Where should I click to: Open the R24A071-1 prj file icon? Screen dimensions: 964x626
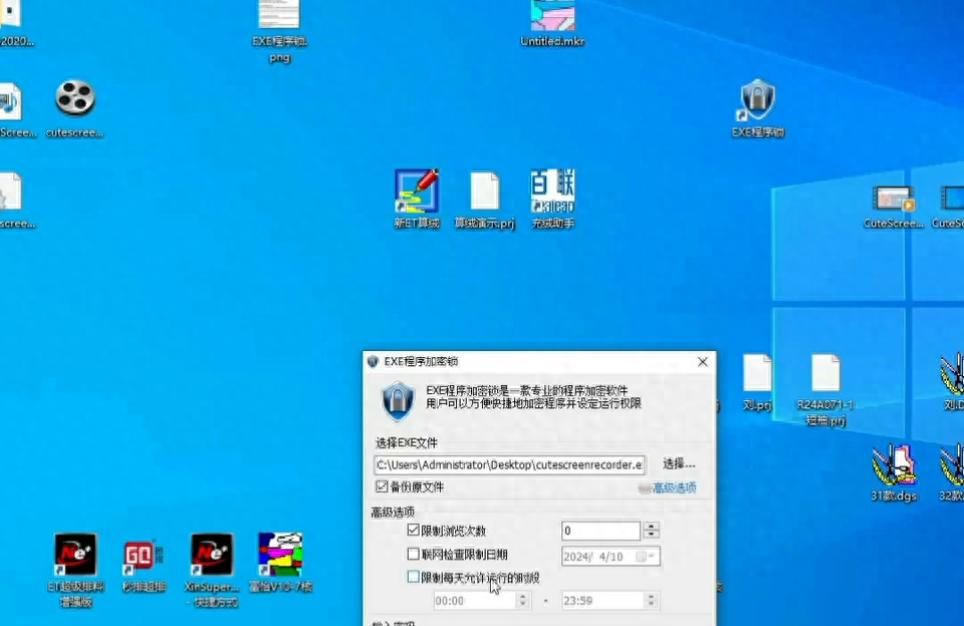pyautogui.click(x=825, y=373)
